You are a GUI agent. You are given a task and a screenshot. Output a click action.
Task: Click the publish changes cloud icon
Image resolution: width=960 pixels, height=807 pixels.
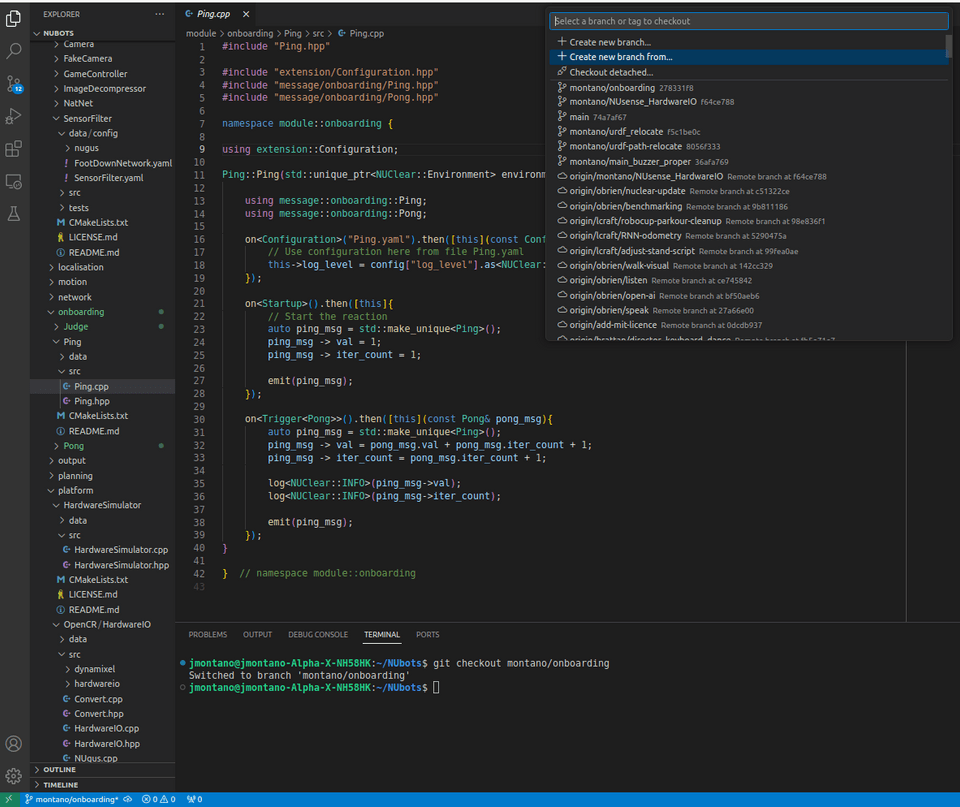pyautogui.click(x=126, y=799)
